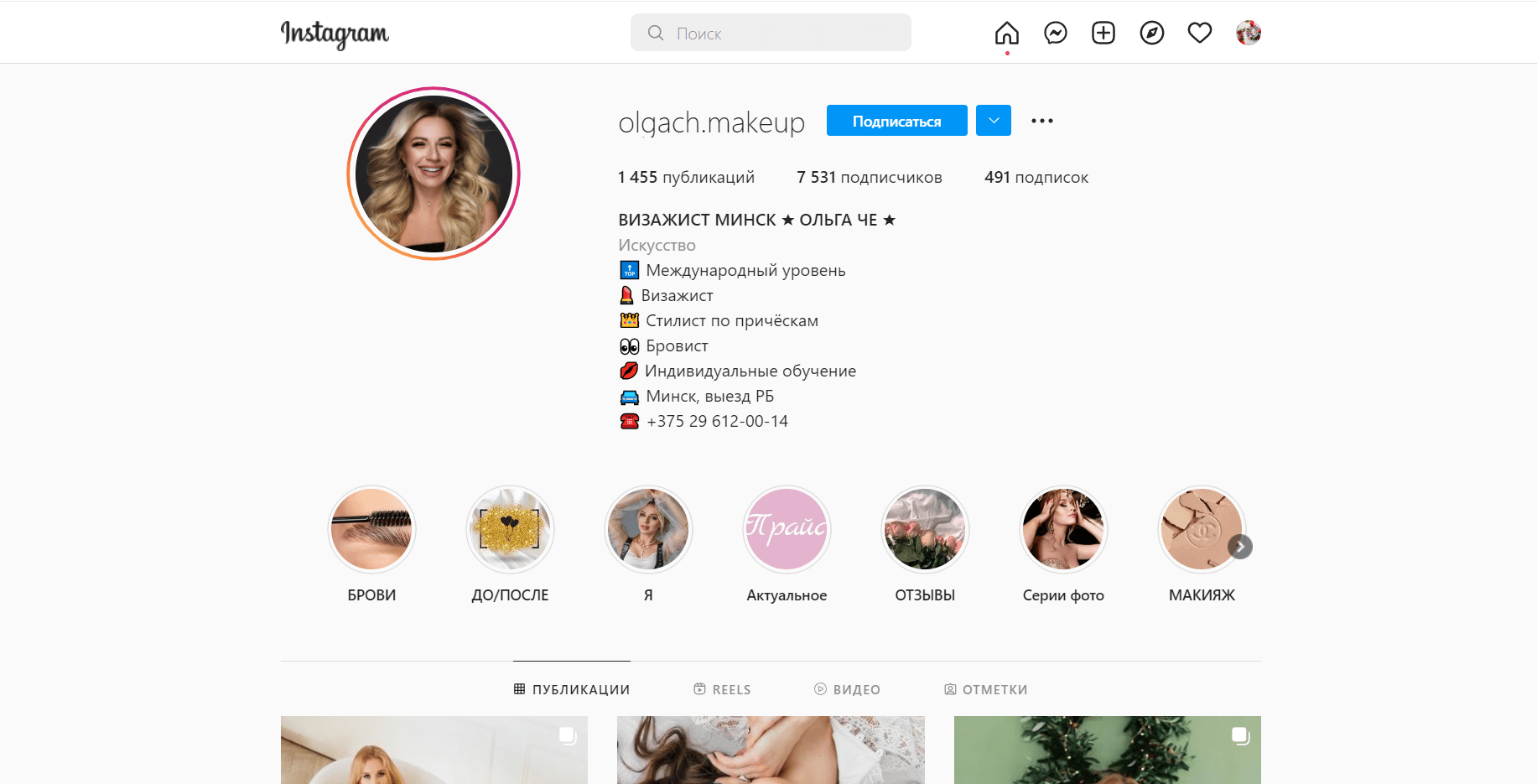1537x784 pixels.
Task: Open the activity heart icon
Action: (x=1200, y=33)
